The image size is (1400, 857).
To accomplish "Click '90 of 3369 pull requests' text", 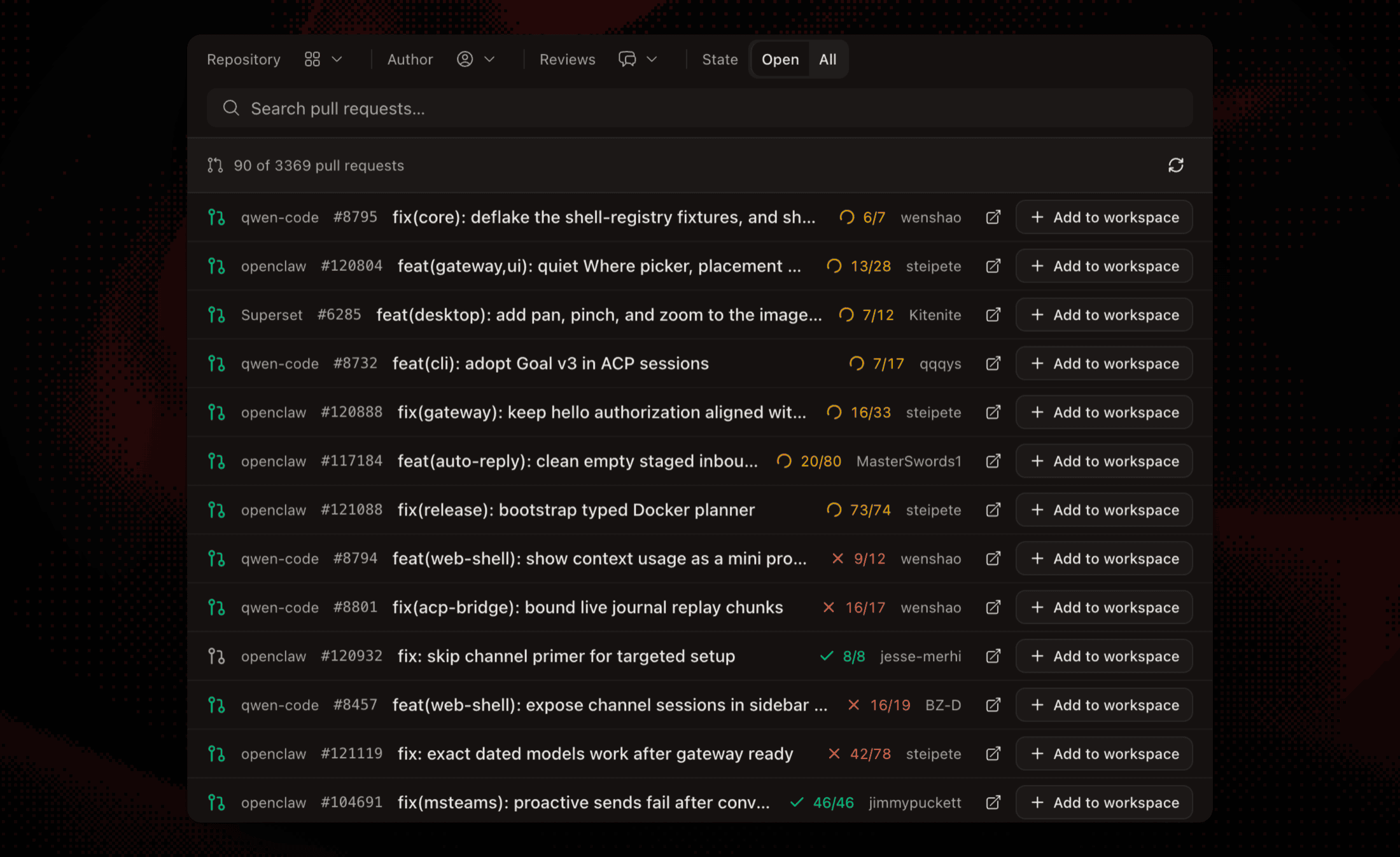I will tap(319, 165).
